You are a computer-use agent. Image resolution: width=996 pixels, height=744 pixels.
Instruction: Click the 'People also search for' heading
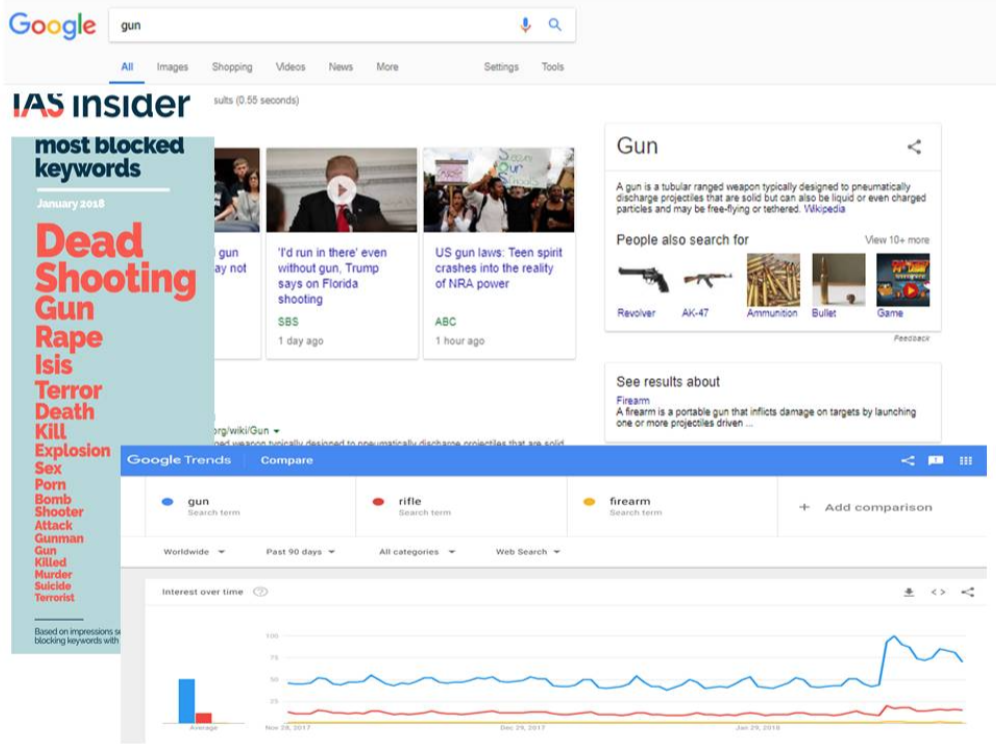click(682, 240)
